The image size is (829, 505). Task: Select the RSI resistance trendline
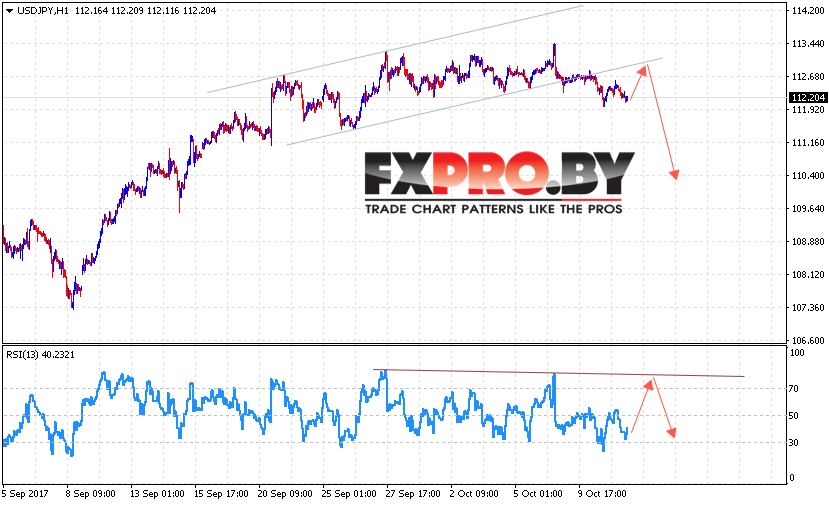click(x=558, y=373)
